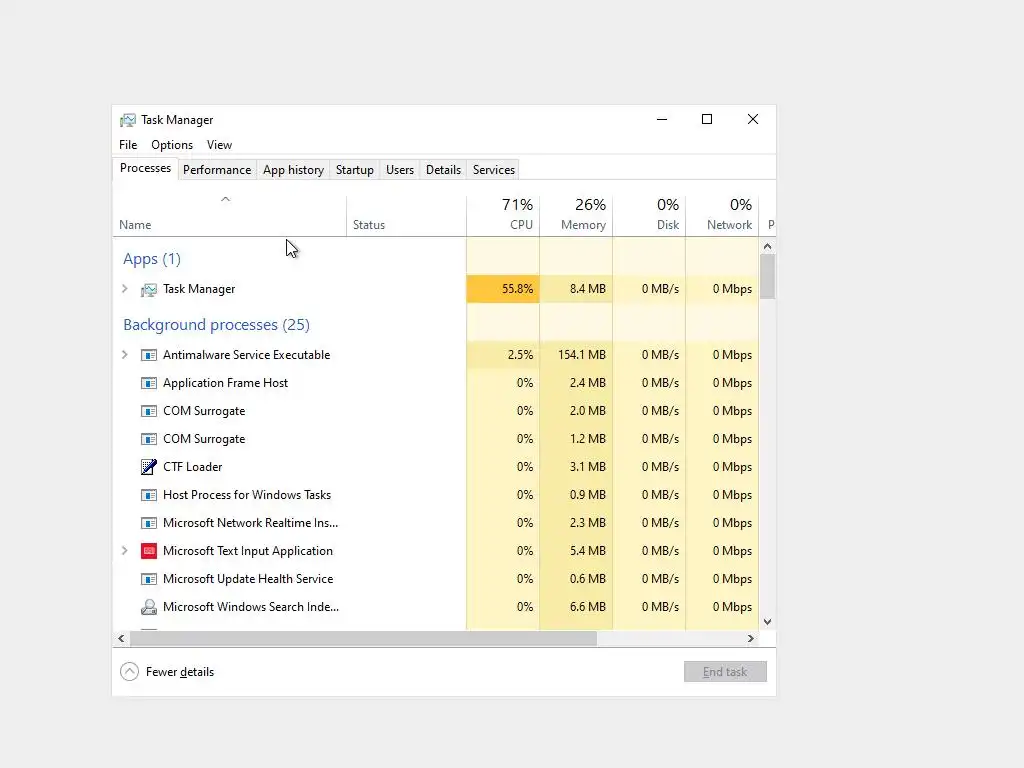The image size is (1024, 768).
Task: Expand the Task Manager app row
Action: pyautogui.click(x=125, y=289)
